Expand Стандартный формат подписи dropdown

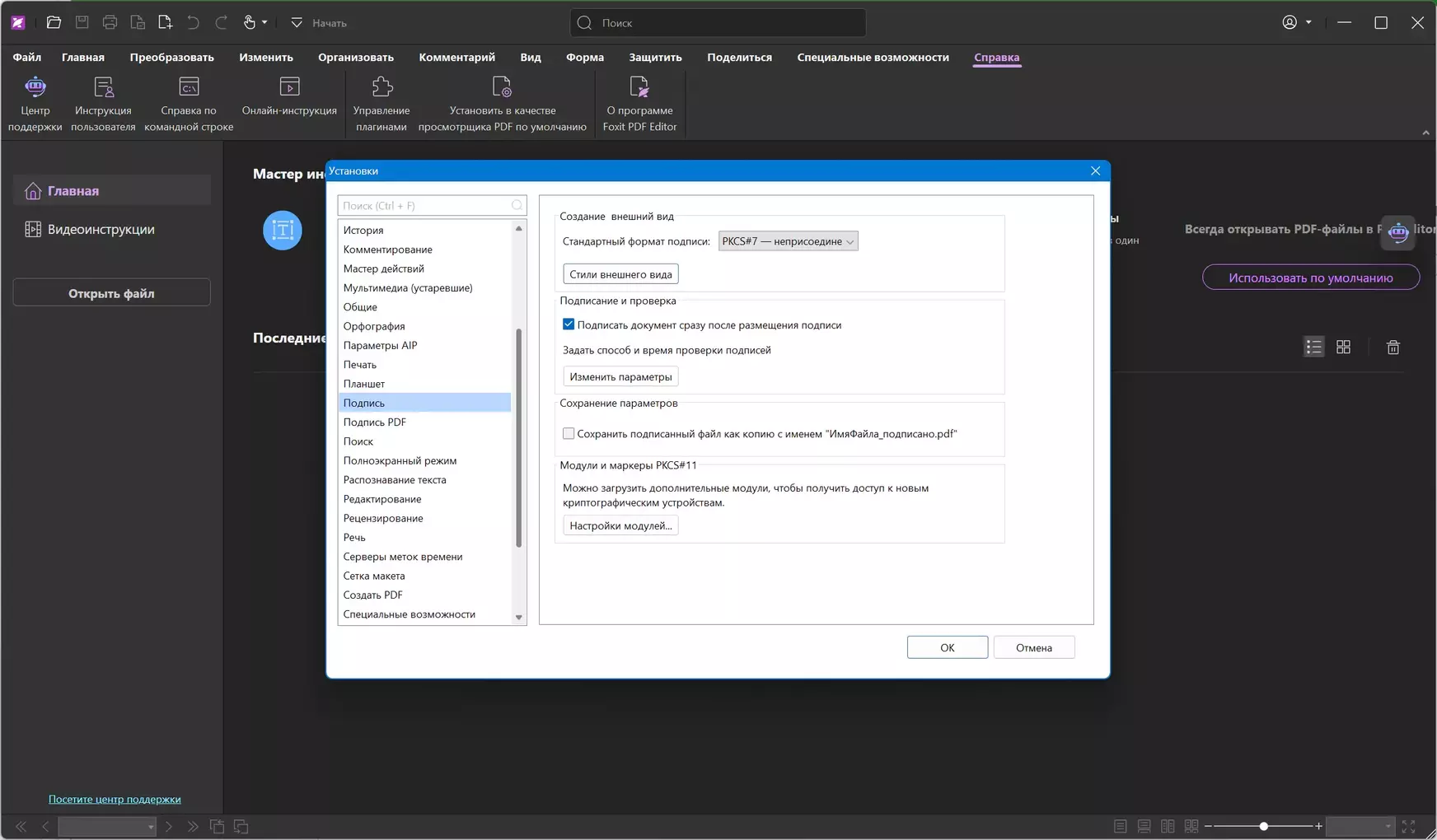pos(788,241)
